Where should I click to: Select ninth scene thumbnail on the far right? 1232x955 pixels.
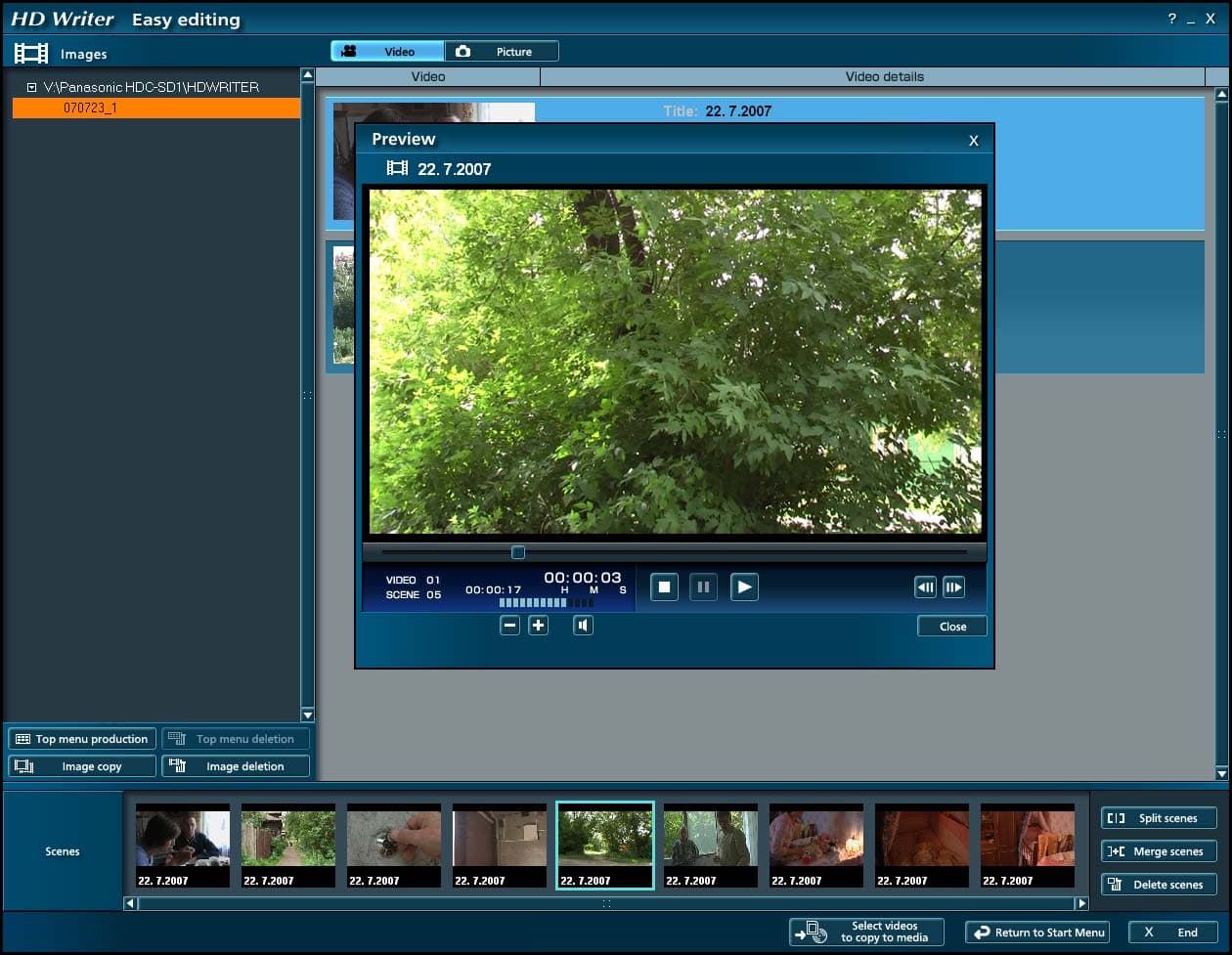point(1028,846)
